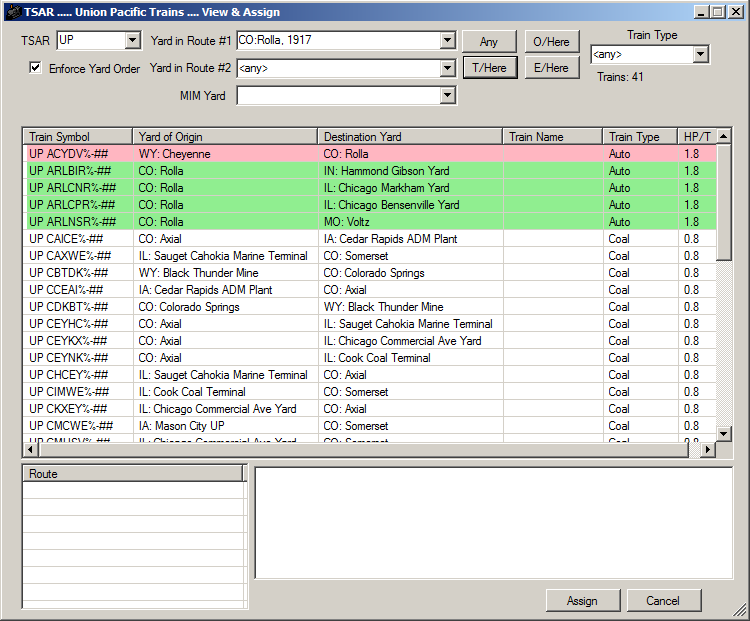Select train row UP CAICE%-##
Image resolution: width=750 pixels, height=621 pixels.
point(369,239)
